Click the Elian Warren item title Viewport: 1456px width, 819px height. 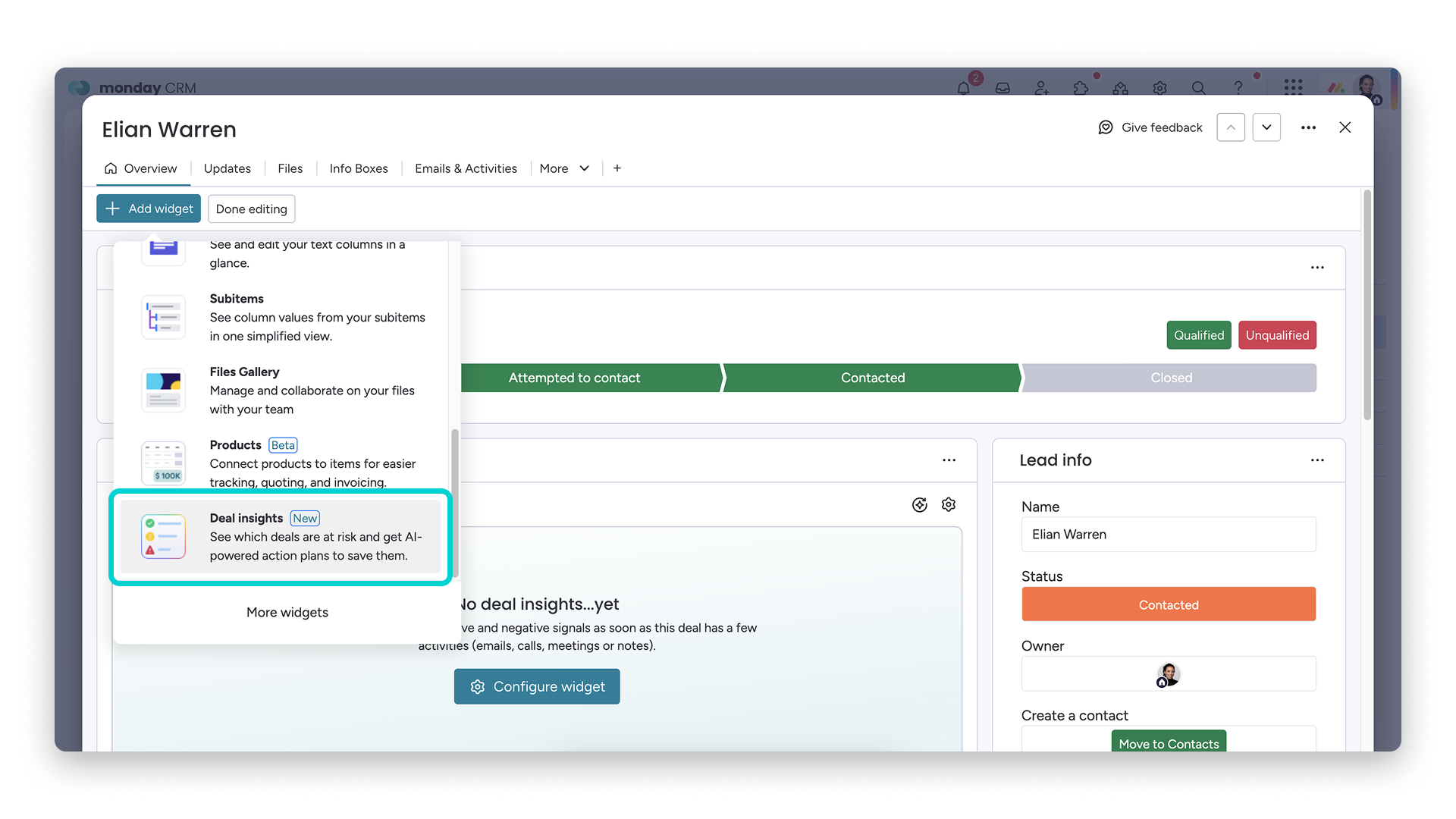[169, 130]
